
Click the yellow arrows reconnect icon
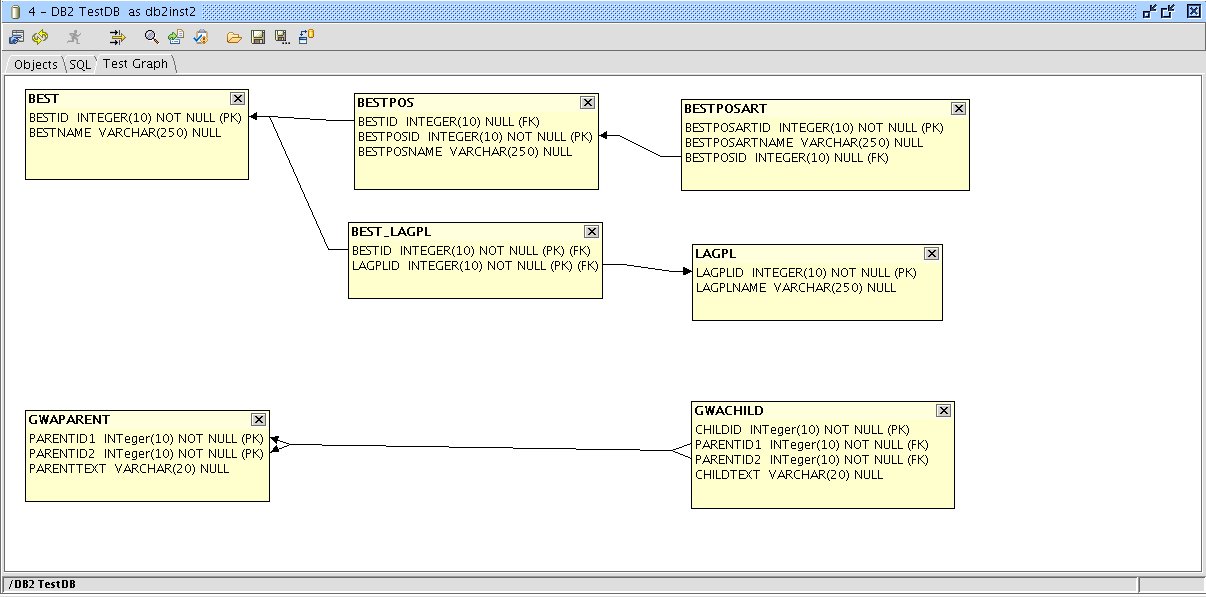tap(40, 37)
